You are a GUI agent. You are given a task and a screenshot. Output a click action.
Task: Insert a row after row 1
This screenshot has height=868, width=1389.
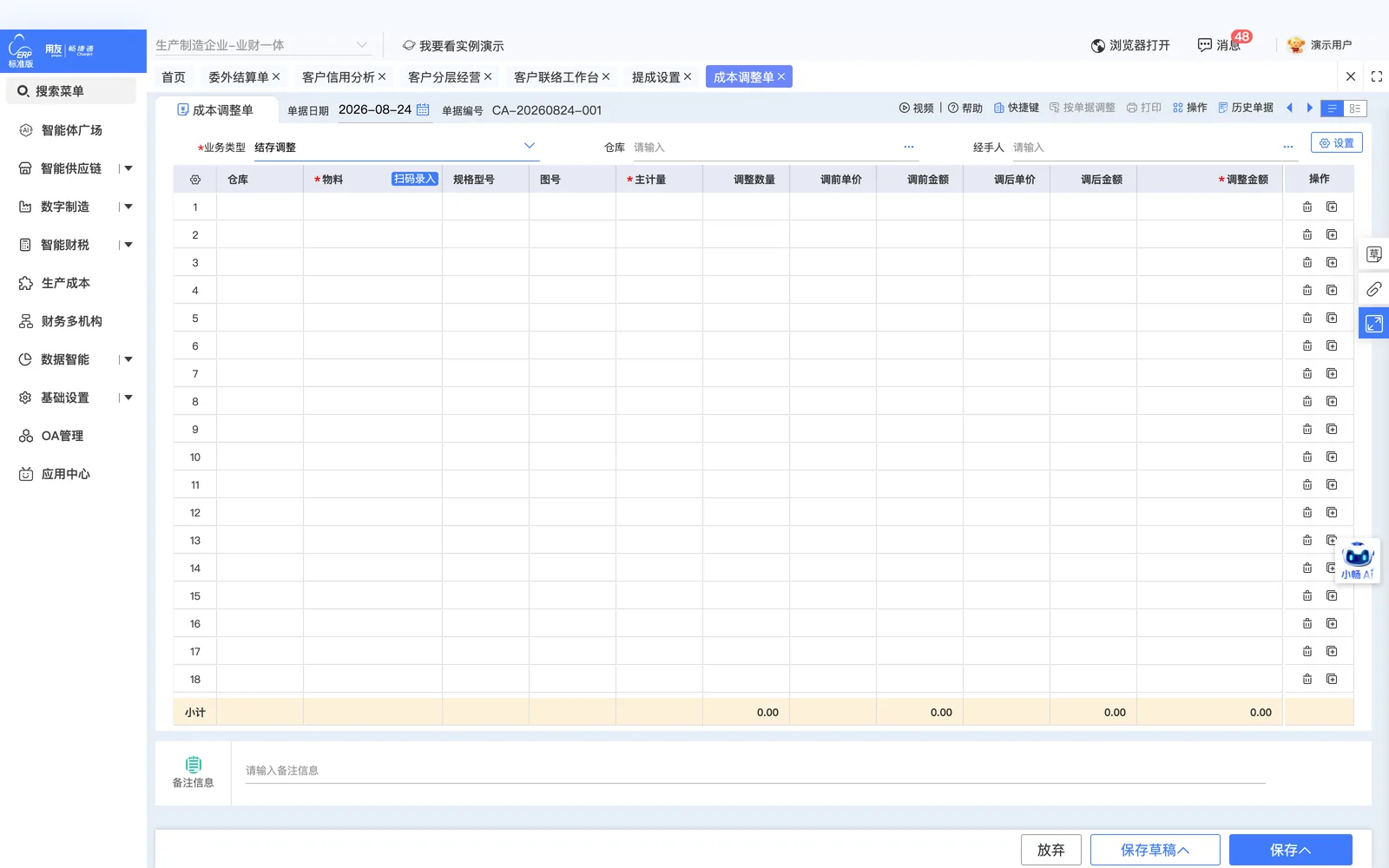coord(1332,207)
